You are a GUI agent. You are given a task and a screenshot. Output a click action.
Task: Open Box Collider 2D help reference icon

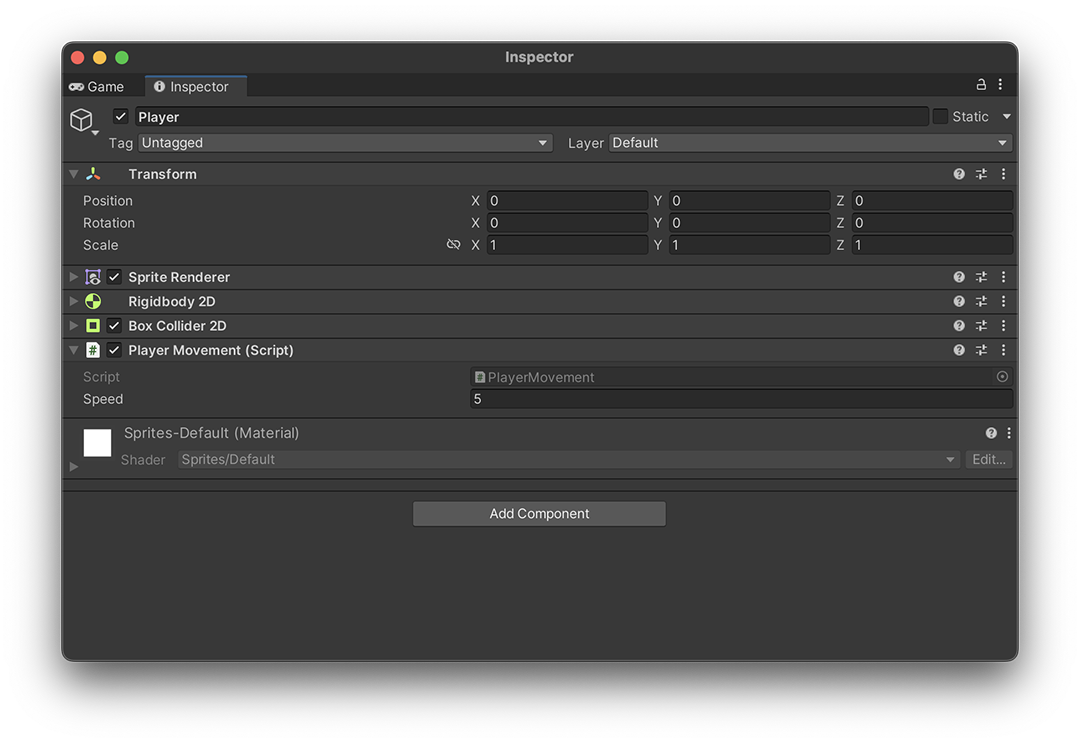[959, 326]
